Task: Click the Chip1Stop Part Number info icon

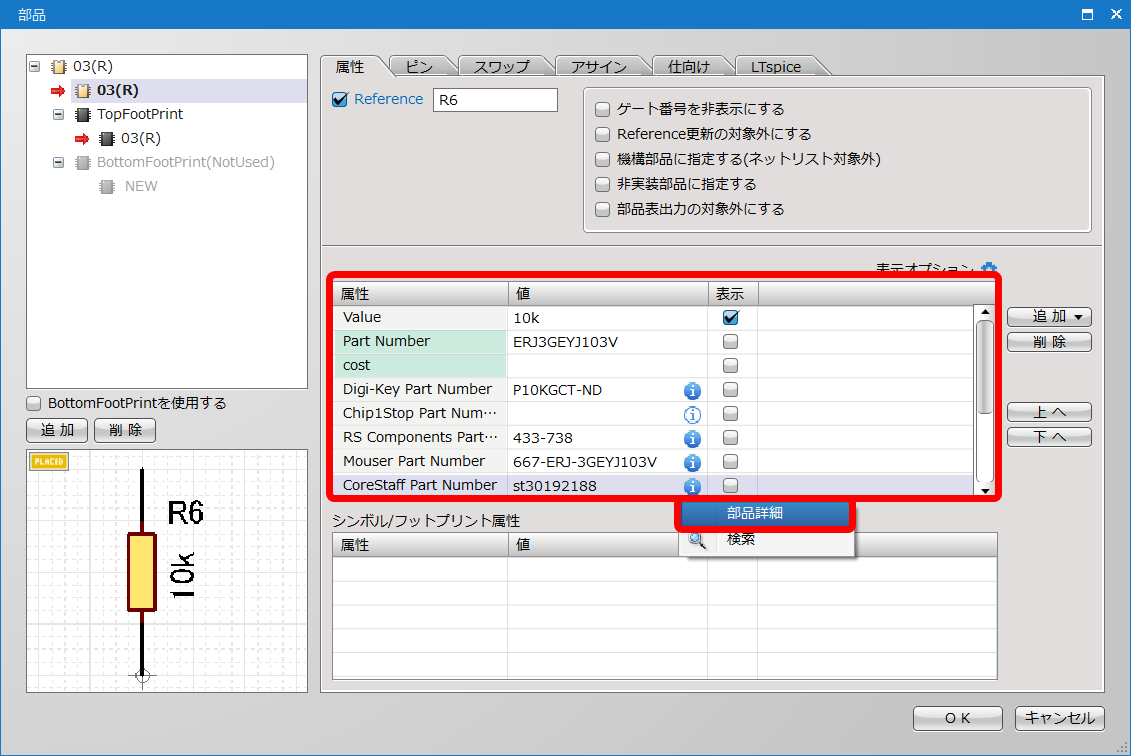Action: (x=692, y=414)
